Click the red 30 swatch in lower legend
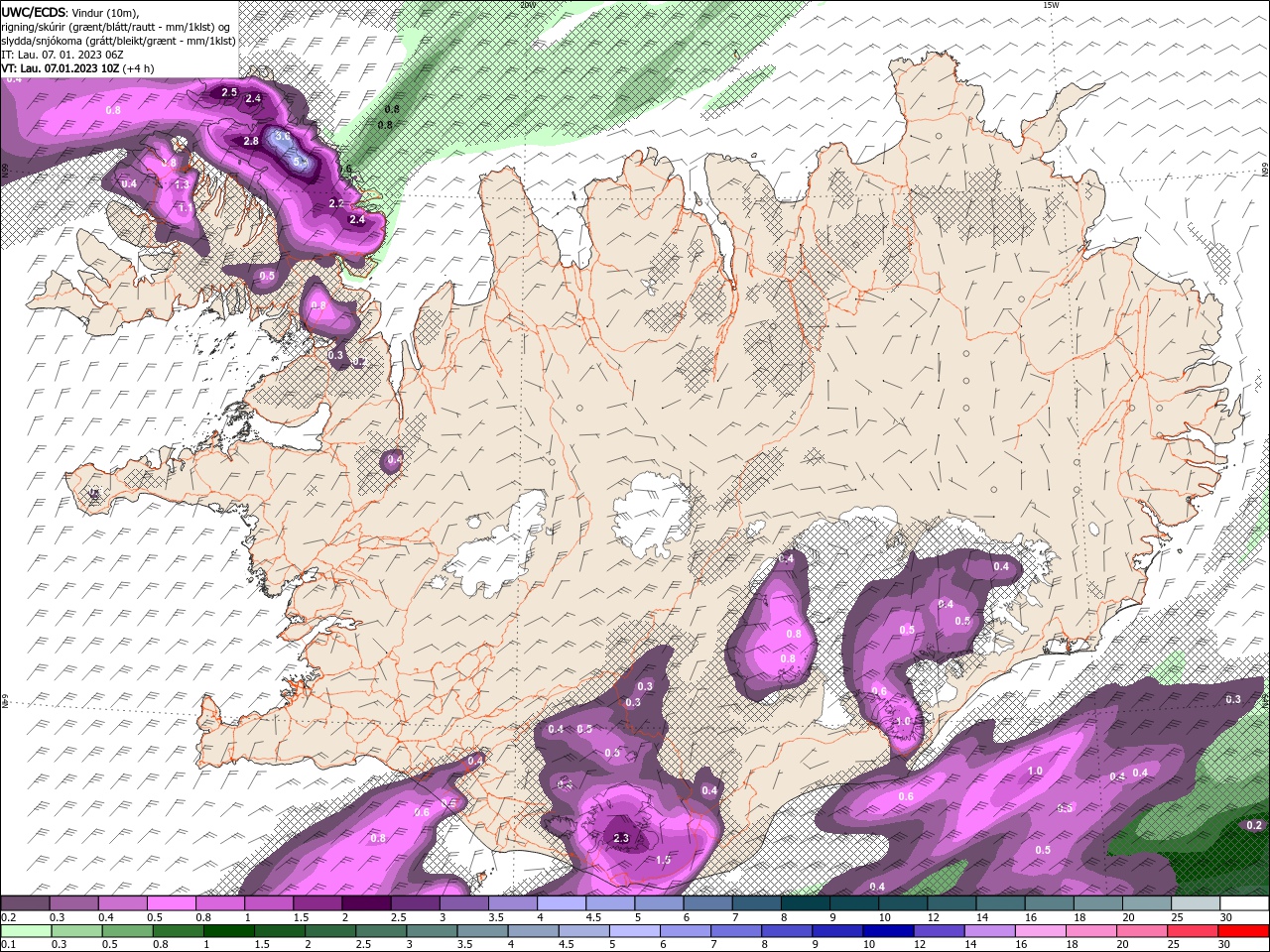Viewport: 1270px width, 952px height. (x=1243, y=931)
